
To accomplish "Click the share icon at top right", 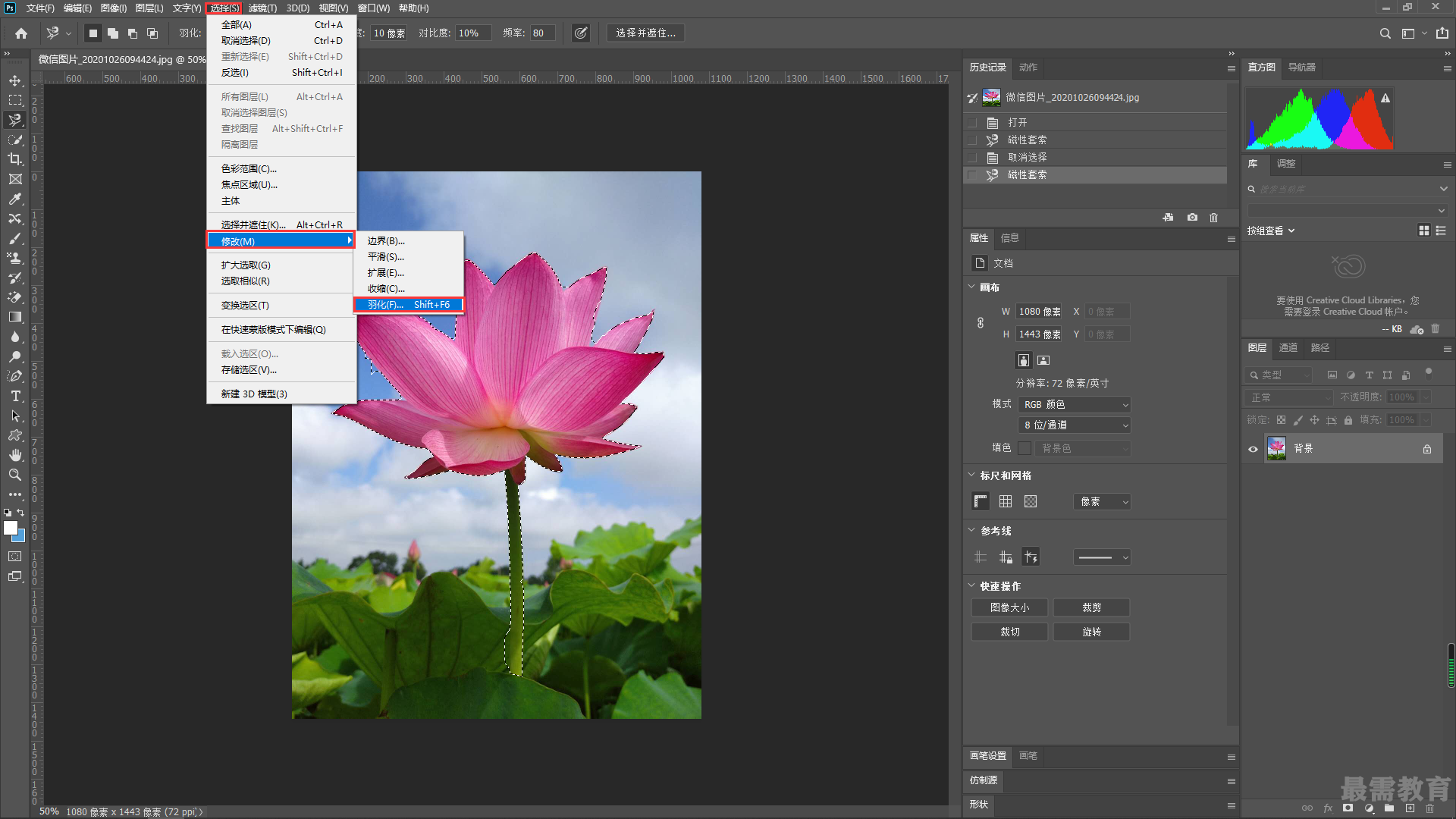I will (1442, 33).
